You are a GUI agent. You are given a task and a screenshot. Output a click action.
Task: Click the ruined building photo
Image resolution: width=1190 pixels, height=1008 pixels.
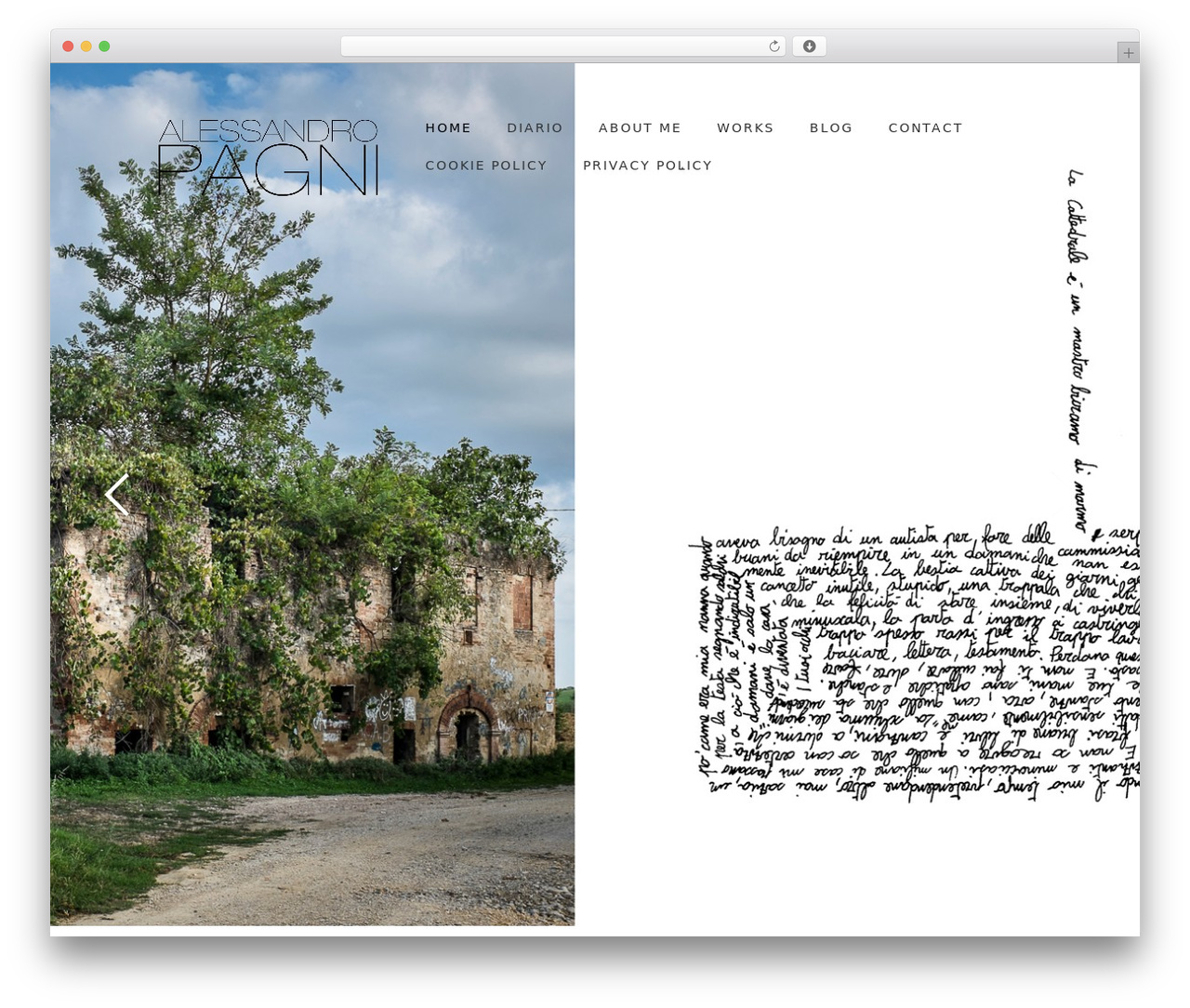coord(312,494)
